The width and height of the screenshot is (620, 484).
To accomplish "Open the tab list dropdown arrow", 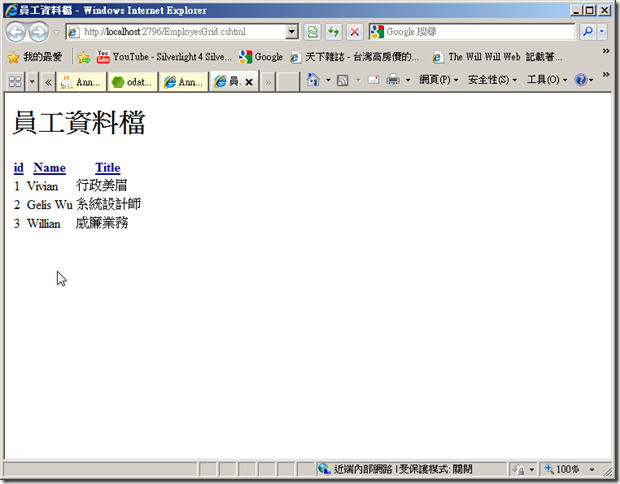I will [32, 81].
